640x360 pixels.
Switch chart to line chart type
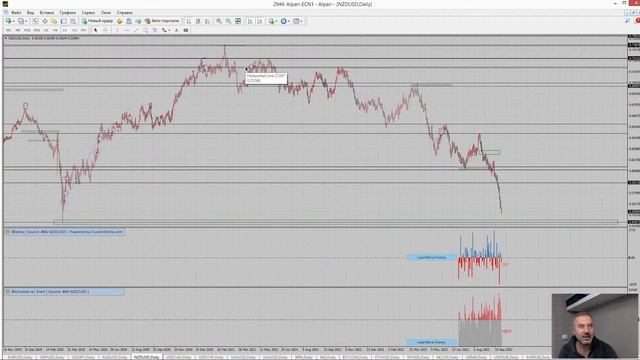point(207,21)
